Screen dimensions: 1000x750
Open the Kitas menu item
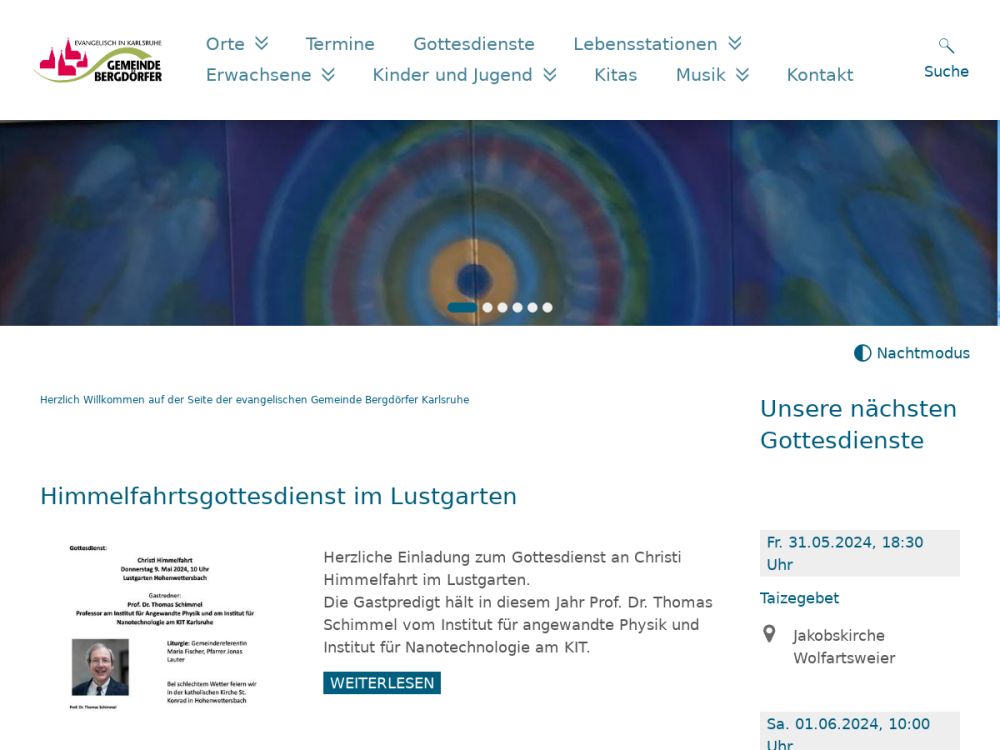(x=615, y=75)
